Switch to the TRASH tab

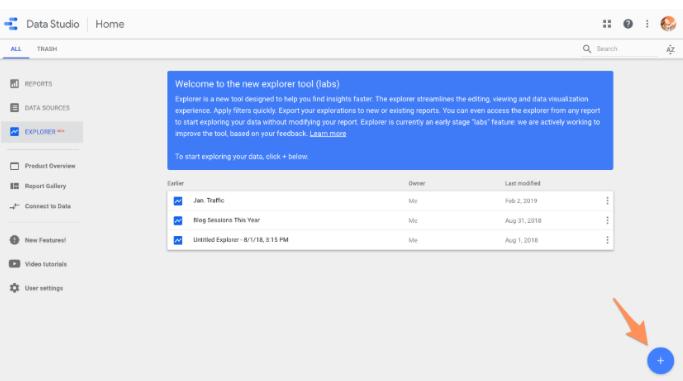(x=47, y=49)
